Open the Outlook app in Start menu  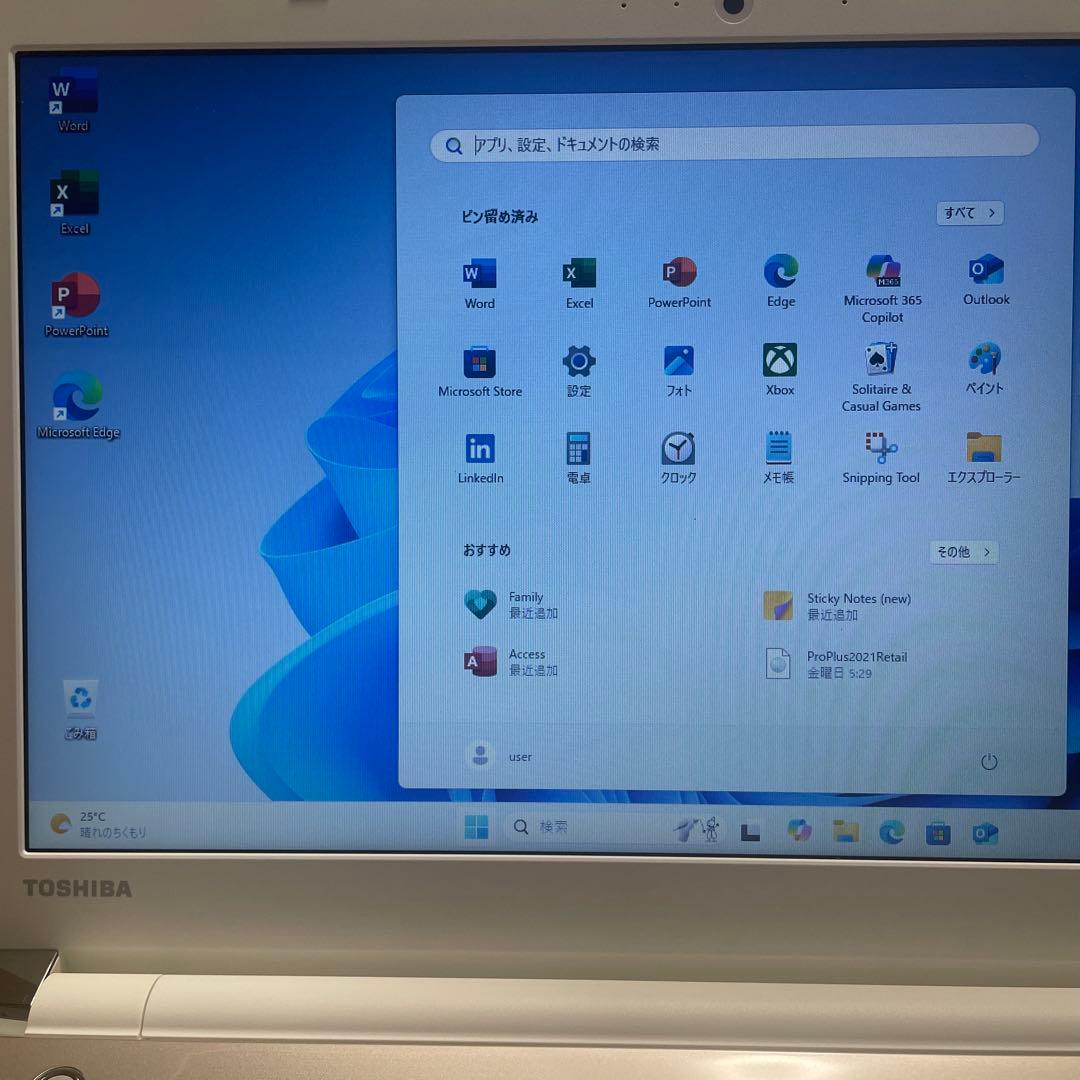(985, 271)
